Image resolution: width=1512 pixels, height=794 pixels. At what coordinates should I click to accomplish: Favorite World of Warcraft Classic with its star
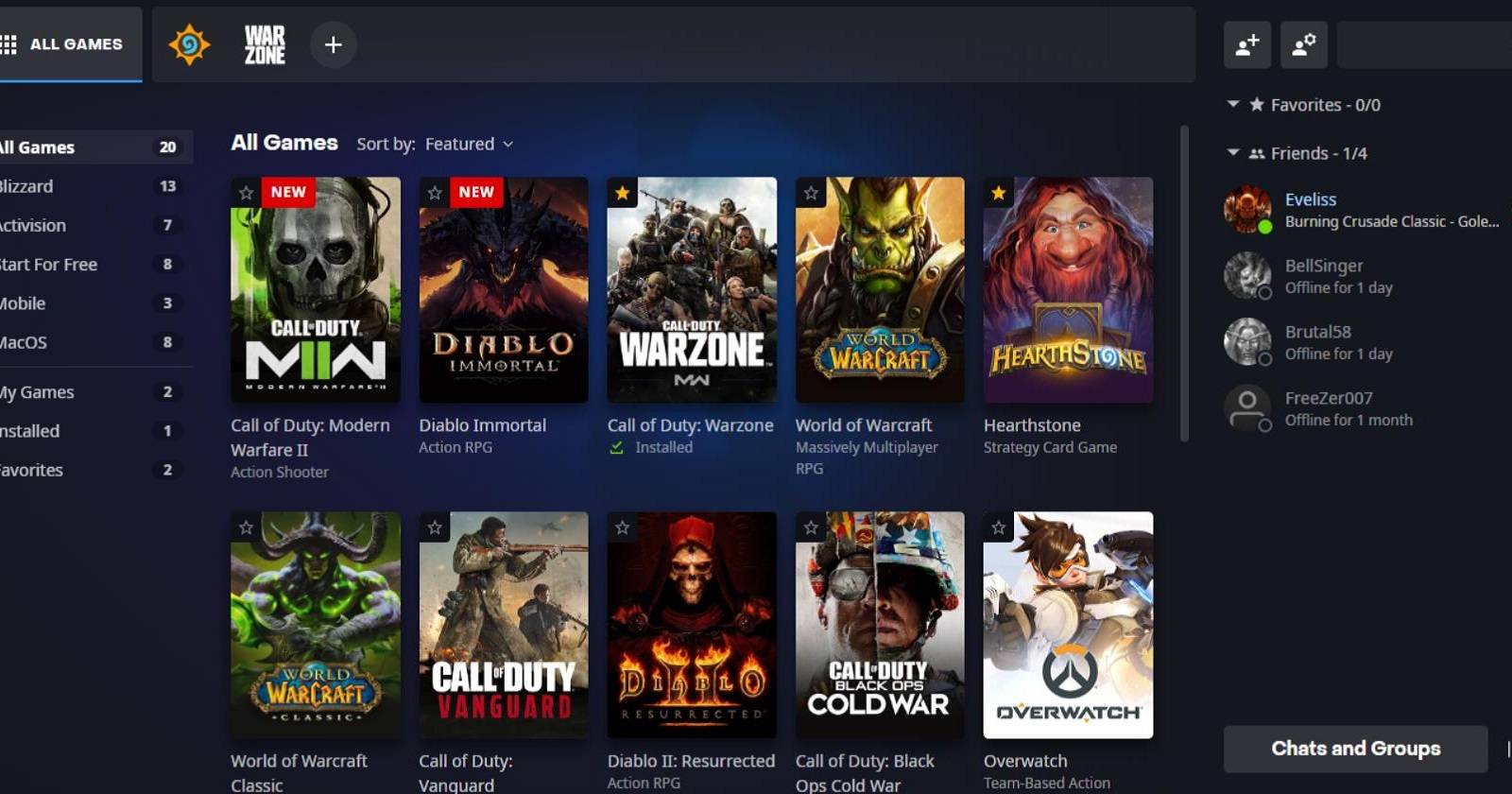click(247, 527)
